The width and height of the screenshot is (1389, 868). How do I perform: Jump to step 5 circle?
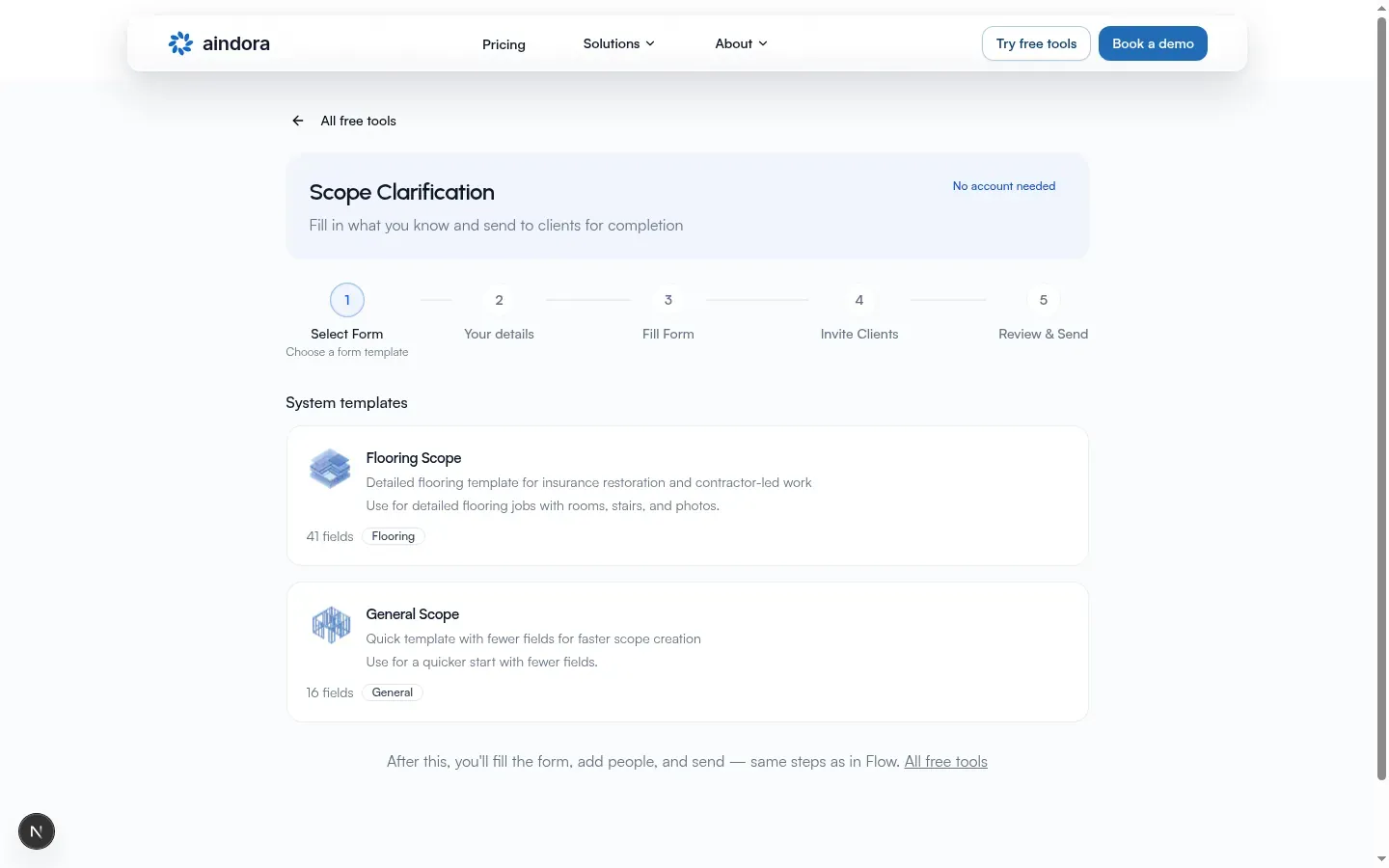[x=1043, y=300]
